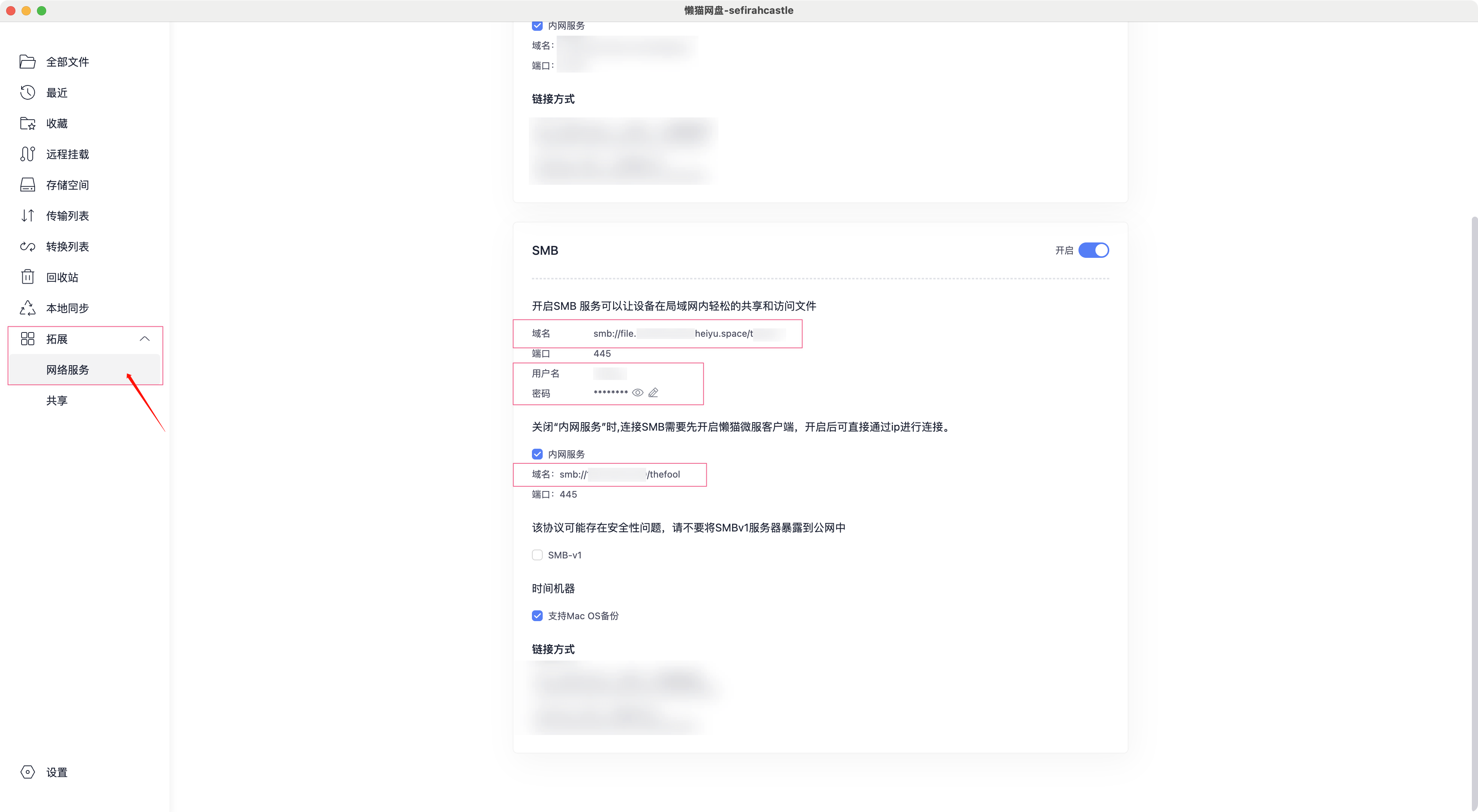Reveal SMB password with eye icon

pos(637,393)
